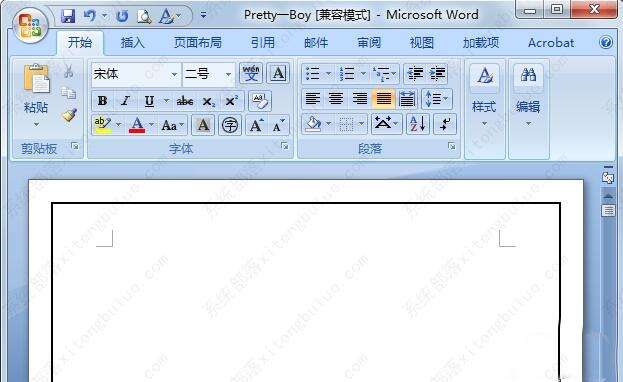The height and width of the screenshot is (382, 623).
Task: Toggle subscript formatting
Action: 209,101
